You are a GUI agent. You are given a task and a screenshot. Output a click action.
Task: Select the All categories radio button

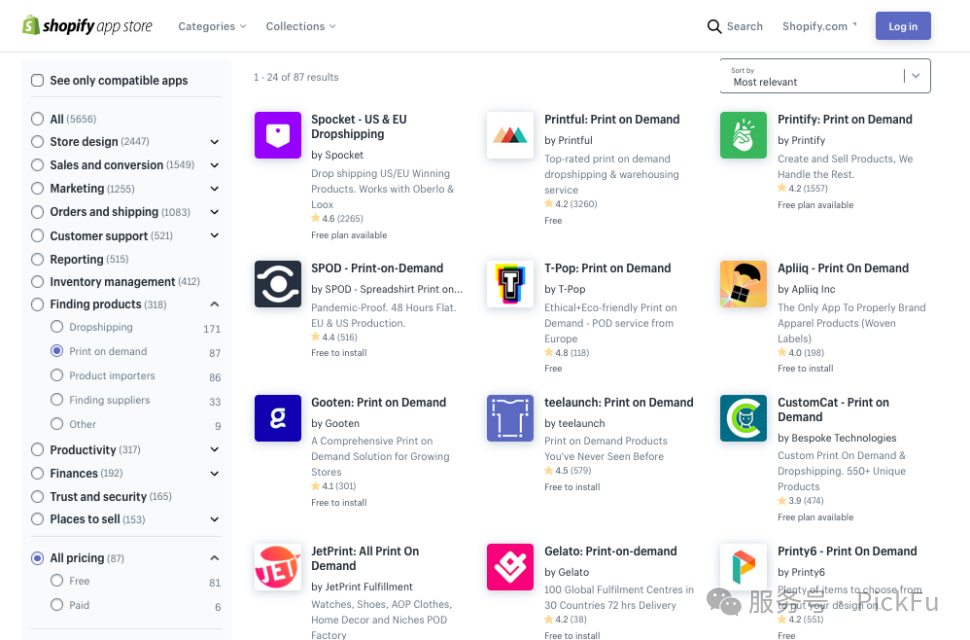tap(38, 119)
